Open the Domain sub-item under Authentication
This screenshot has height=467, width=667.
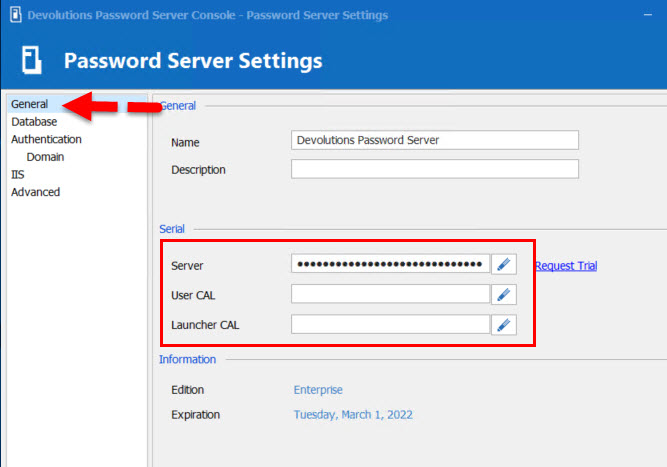pos(46,157)
